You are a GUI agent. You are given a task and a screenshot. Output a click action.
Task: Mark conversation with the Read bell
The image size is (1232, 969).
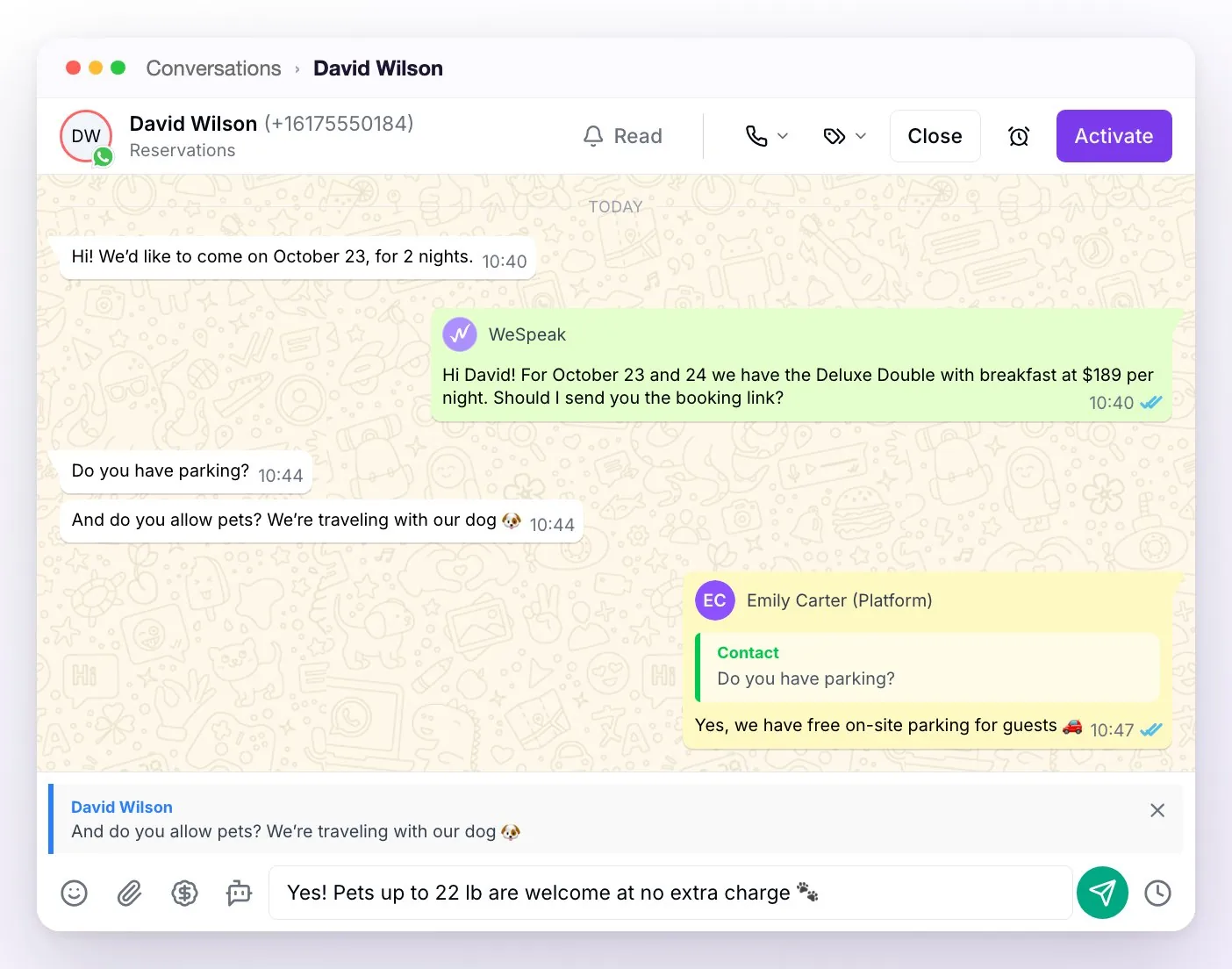(x=623, y=136)
